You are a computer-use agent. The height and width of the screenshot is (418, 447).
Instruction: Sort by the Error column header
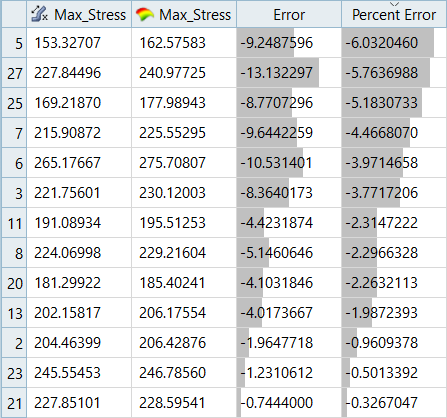pyautogui.click(x=289, y=14)
